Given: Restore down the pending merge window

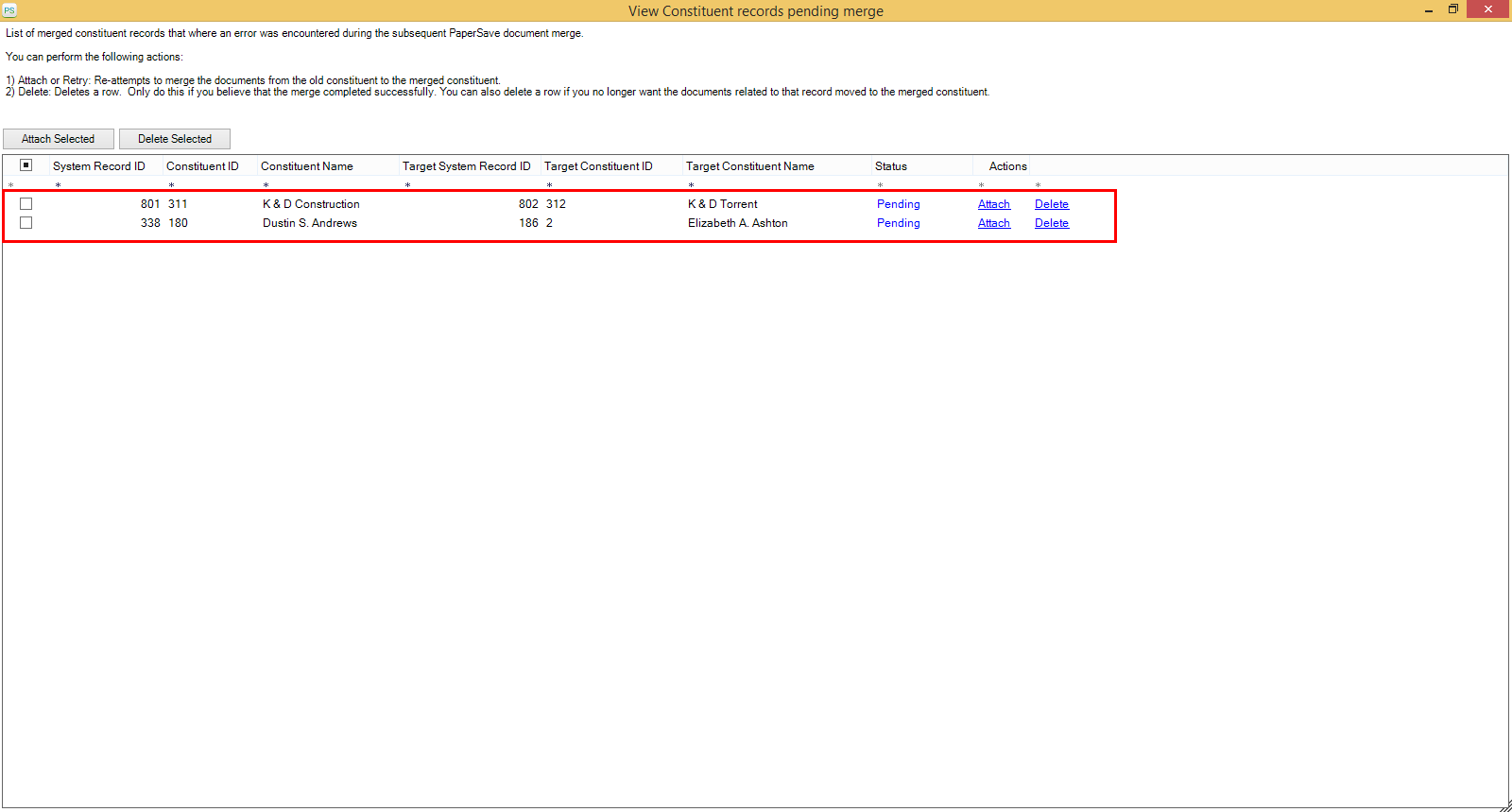Looking at the screenshot, I should click(x=1453, y=9).
